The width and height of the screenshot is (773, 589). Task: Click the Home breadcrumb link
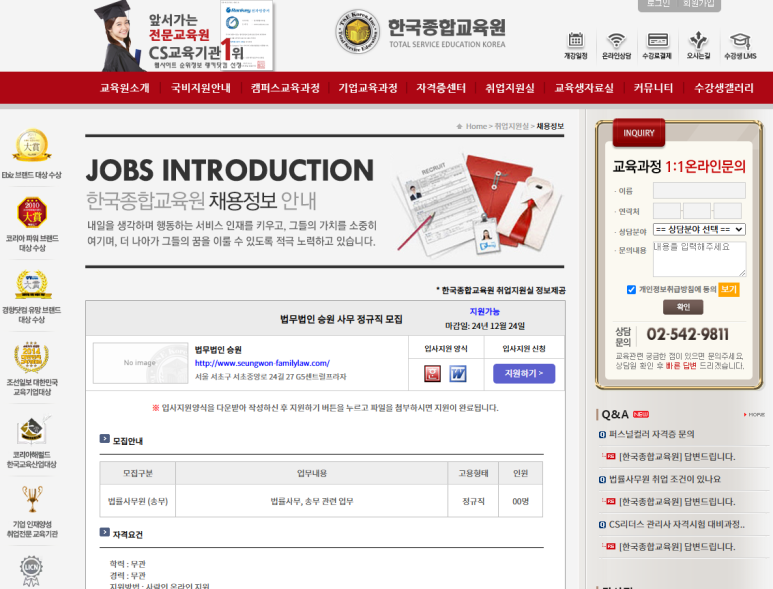coord(476,126)
